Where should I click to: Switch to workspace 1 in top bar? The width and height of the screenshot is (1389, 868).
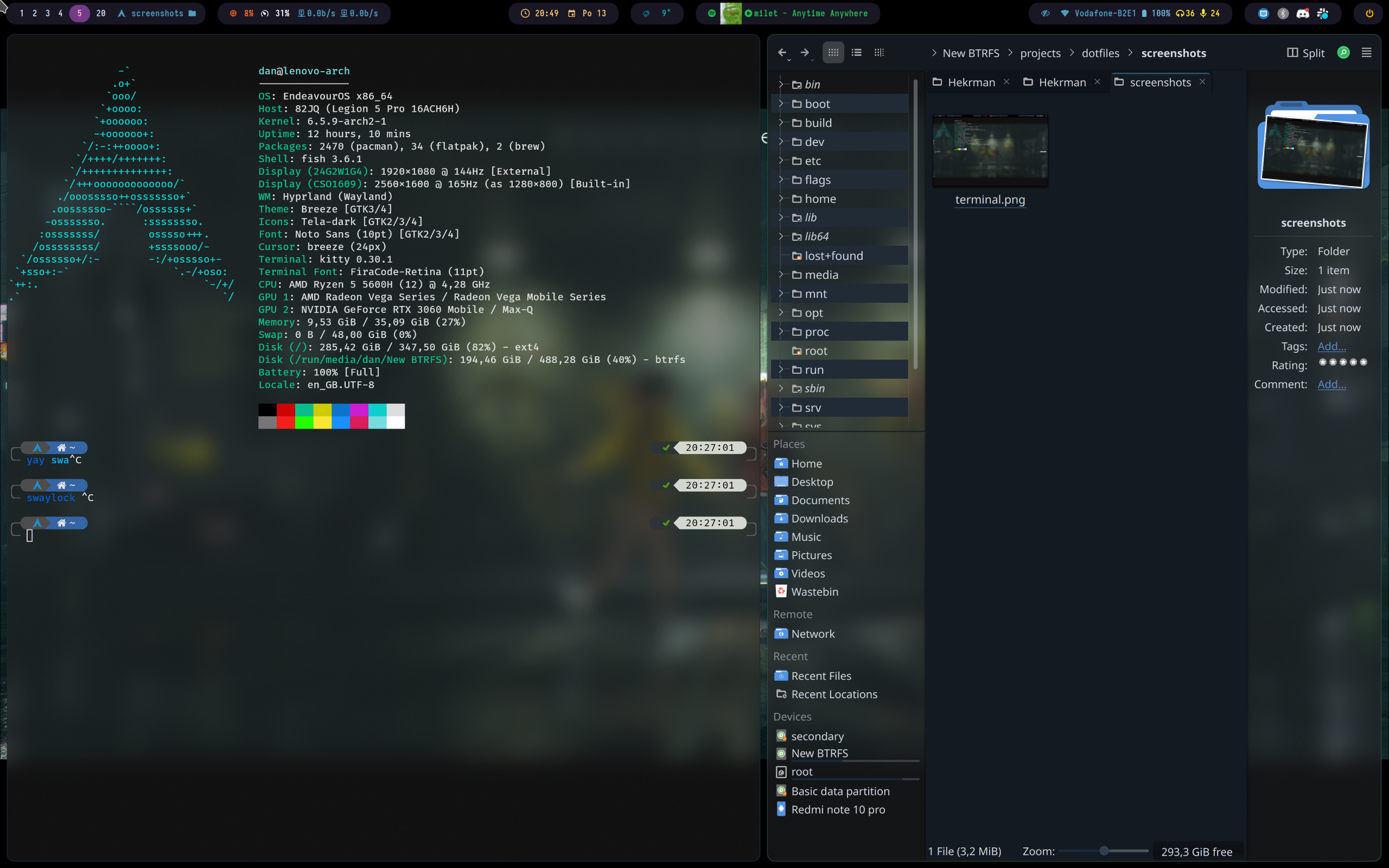tap(22, 13)
